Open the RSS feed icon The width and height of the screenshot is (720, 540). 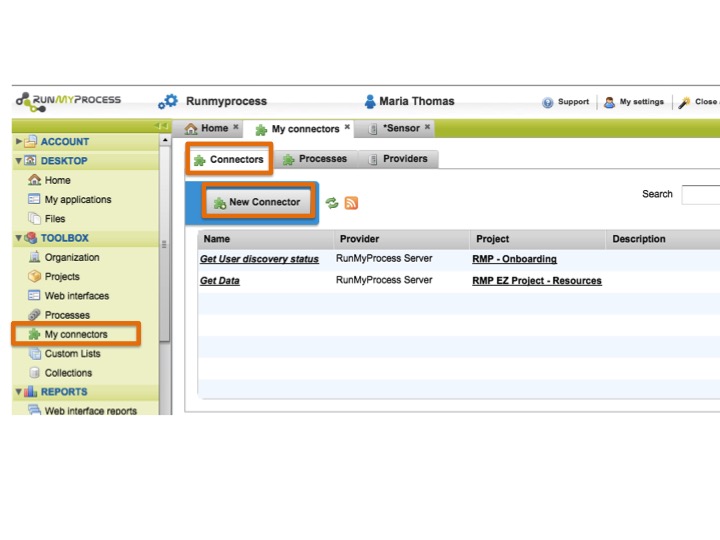click(x=351, y=202)
